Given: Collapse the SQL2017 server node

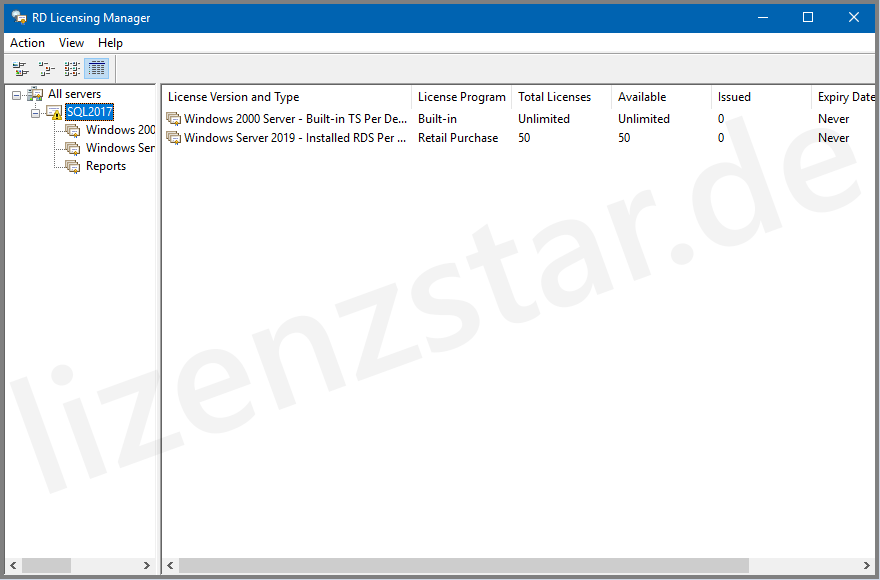Looking at the screenshot, I should point(35,113).
